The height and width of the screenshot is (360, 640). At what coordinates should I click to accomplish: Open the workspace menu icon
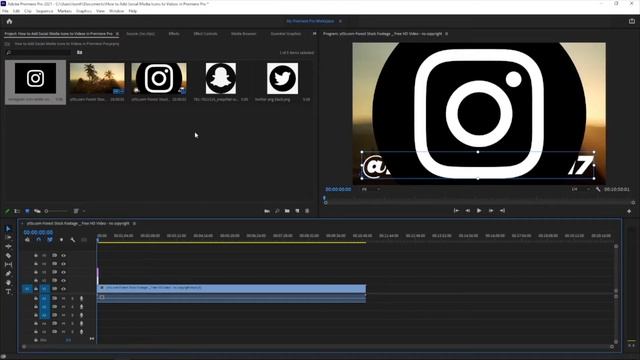(340, 21)
